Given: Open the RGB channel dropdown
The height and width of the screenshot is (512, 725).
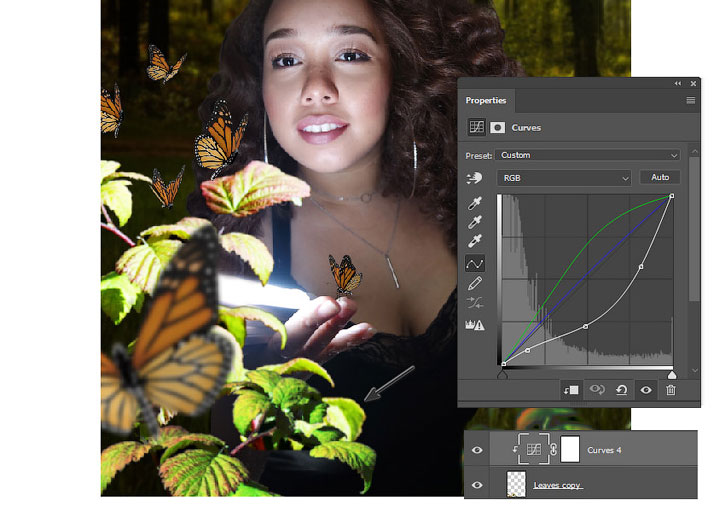Looking at the screenshot, I should pyautogui.click(x=564, y=178).
